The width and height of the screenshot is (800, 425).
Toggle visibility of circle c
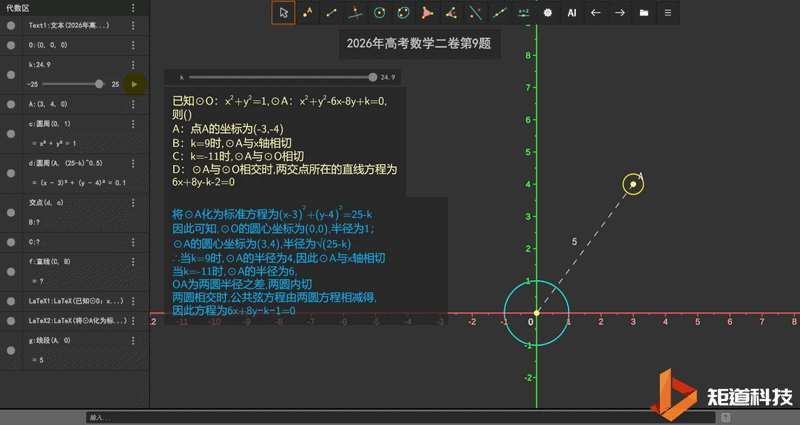pos(11,134)
